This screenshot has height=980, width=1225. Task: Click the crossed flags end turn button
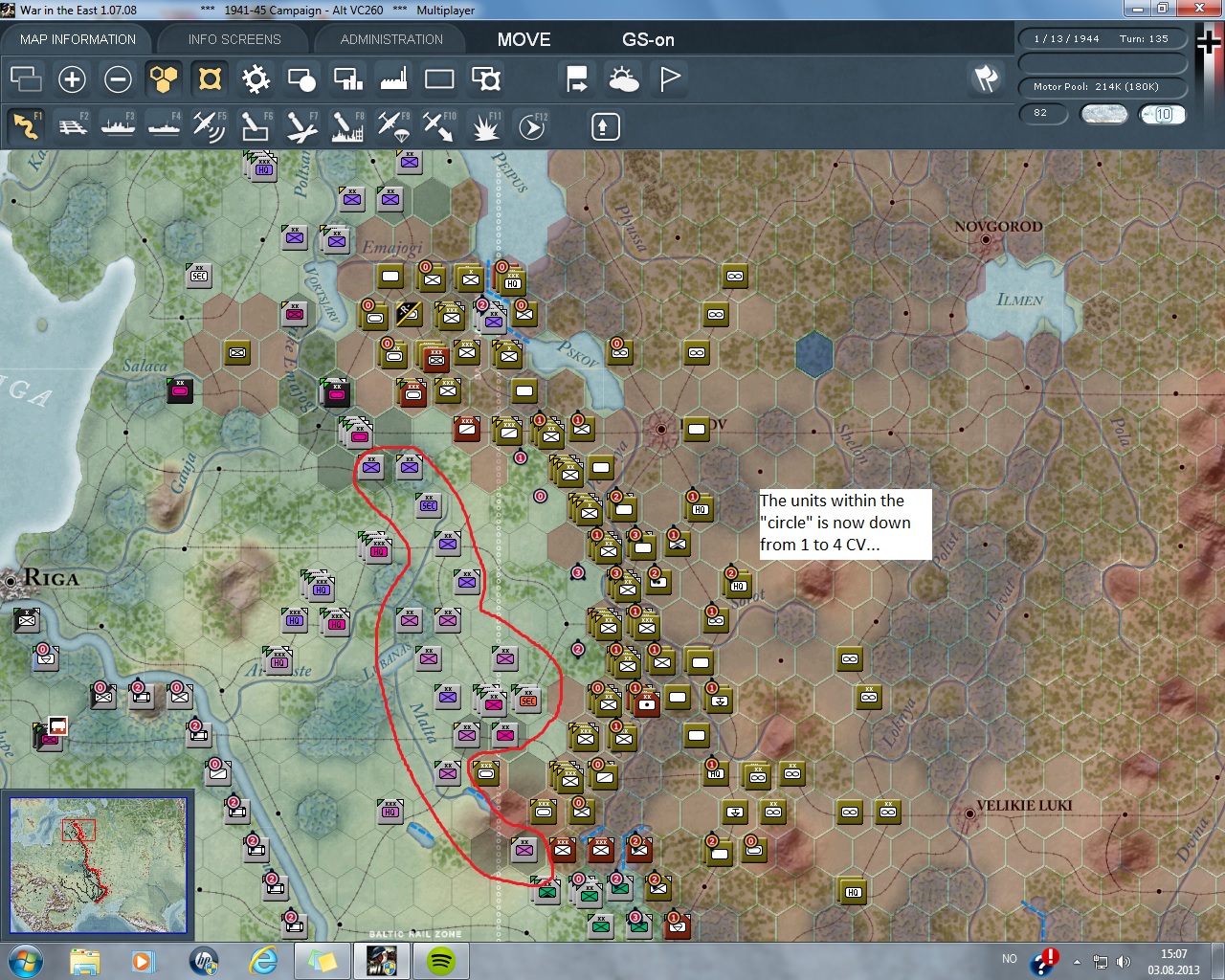(x=986, y=78)
